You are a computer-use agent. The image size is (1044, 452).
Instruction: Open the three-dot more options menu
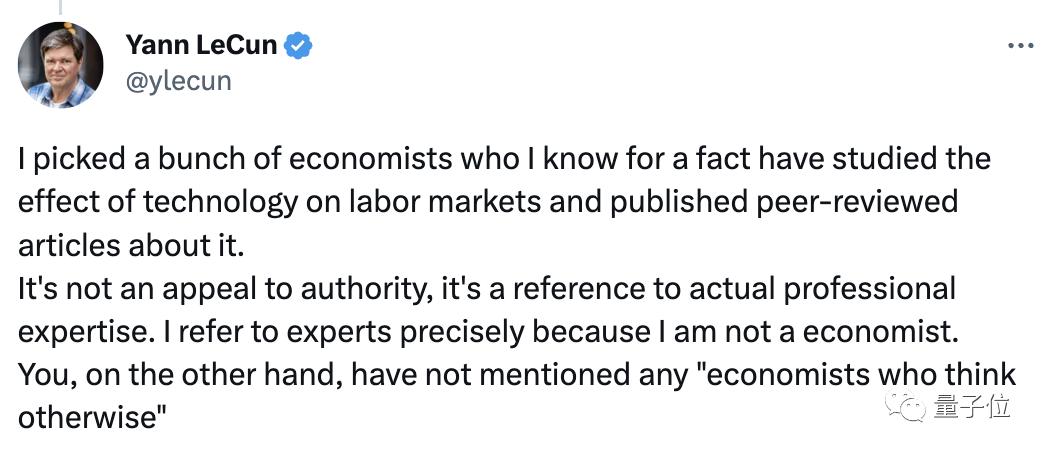(1019, 46)
